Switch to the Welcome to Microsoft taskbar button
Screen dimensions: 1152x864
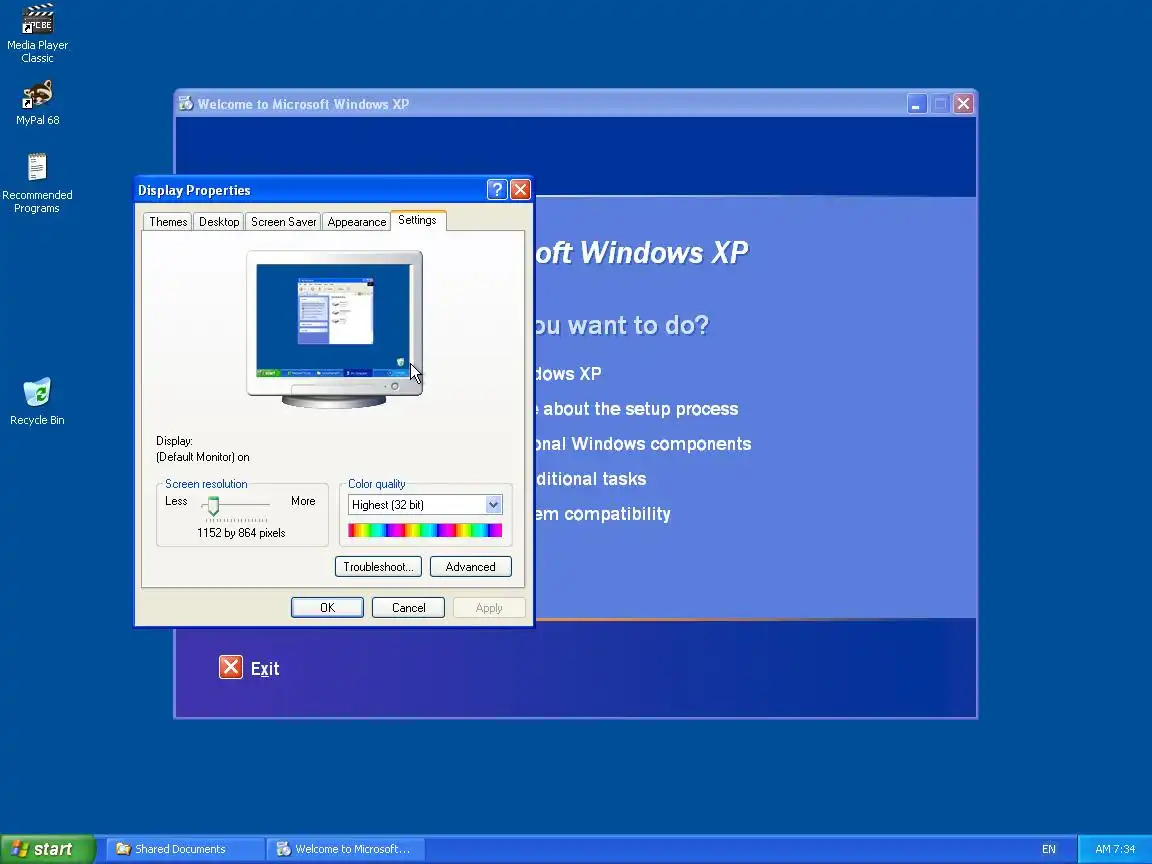pos(345,849)
